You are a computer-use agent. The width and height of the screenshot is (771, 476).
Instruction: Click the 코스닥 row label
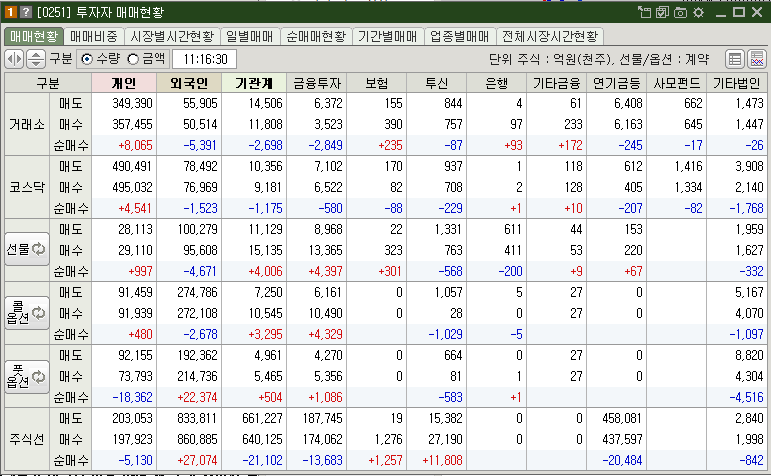[x=27, y=187]
